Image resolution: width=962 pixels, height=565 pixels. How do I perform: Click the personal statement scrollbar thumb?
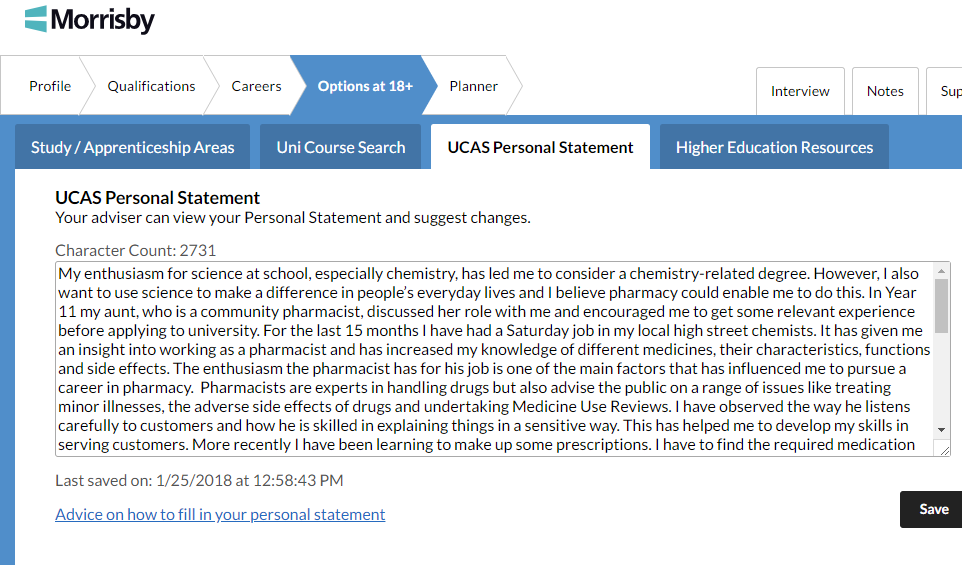coord(941,305)
